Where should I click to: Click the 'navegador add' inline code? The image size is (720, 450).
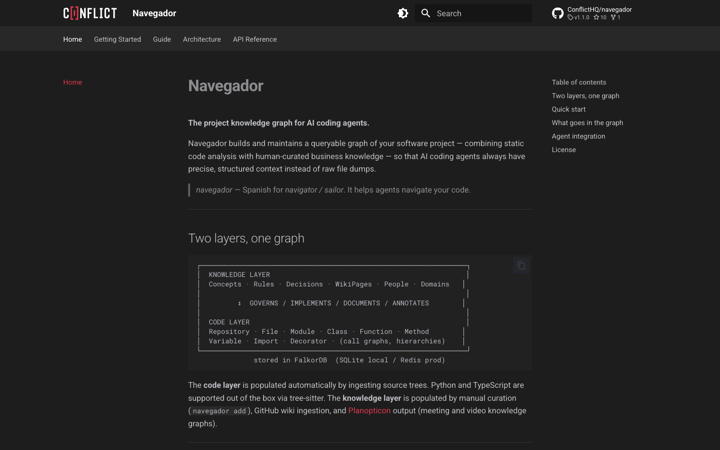219,411
